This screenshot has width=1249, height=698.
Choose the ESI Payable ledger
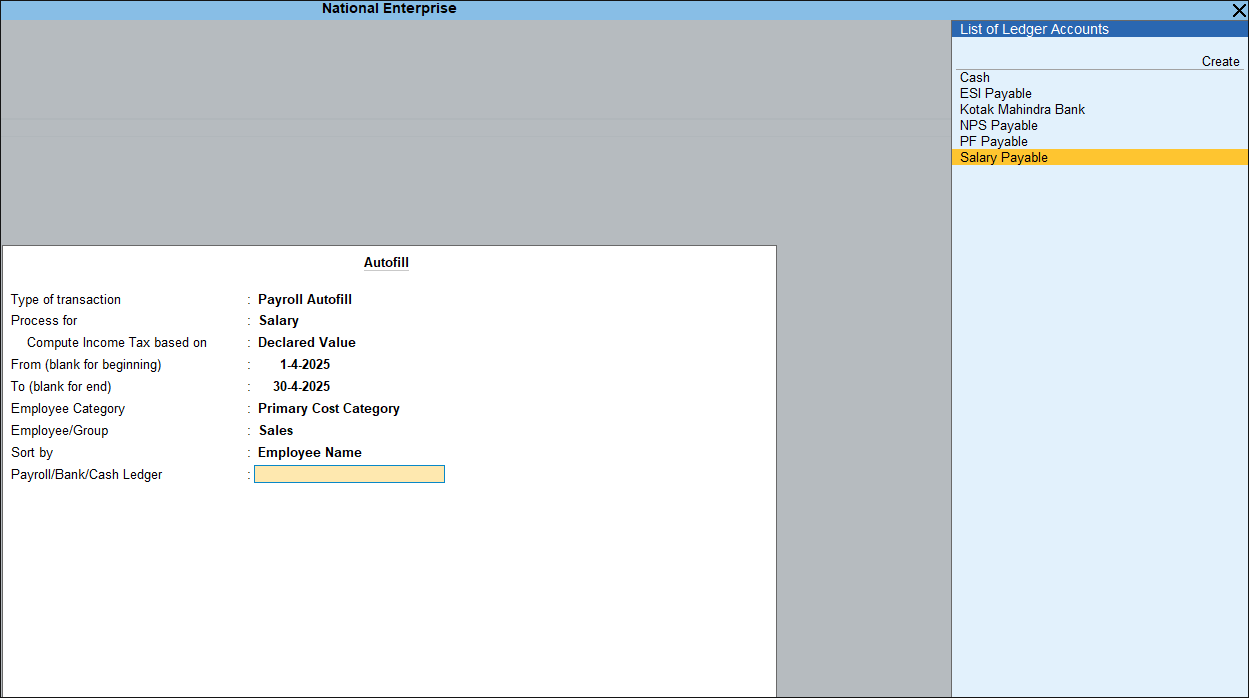[995, 94]
